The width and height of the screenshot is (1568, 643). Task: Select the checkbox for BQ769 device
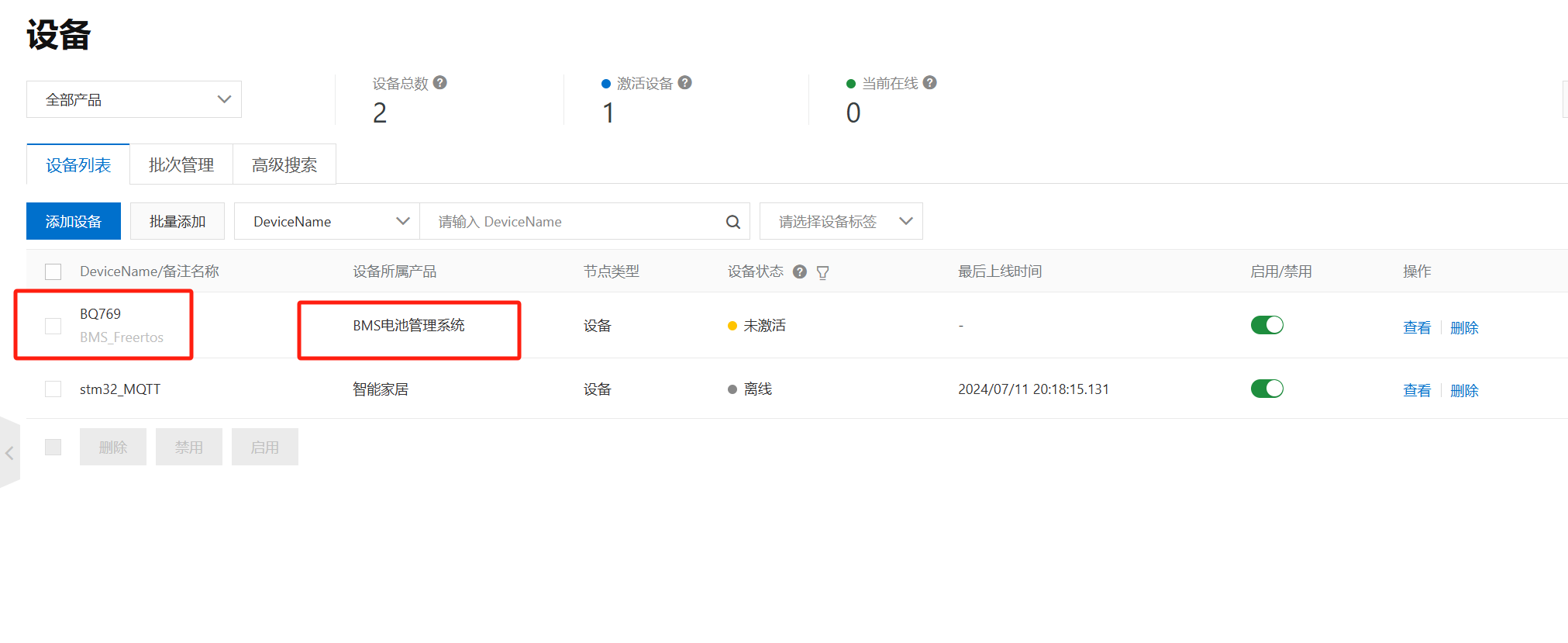click(x=53, y=326)
